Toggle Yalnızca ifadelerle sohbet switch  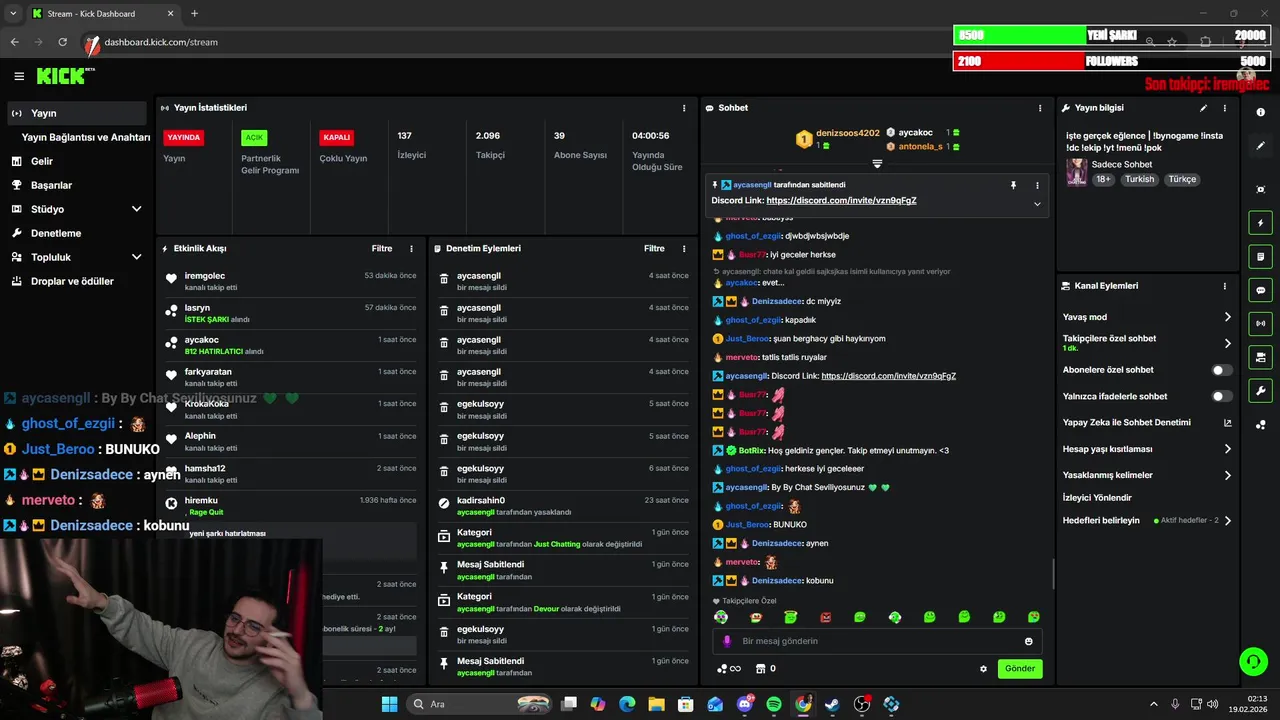click(1222, 396)
